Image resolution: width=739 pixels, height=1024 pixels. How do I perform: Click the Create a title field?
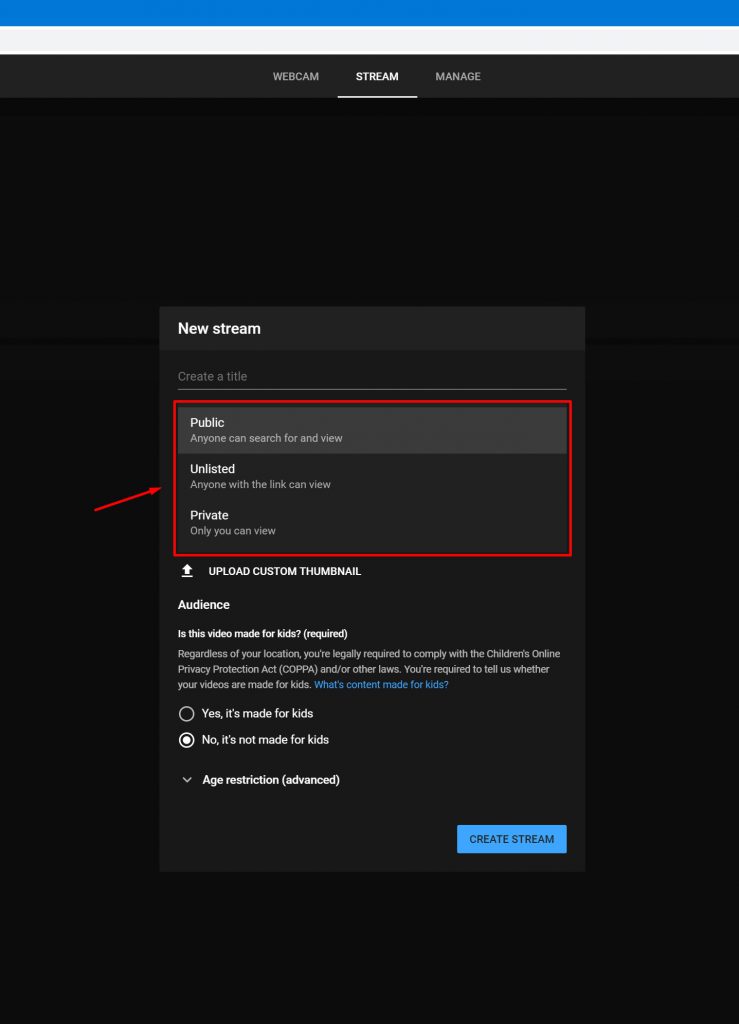click(372, 377)
